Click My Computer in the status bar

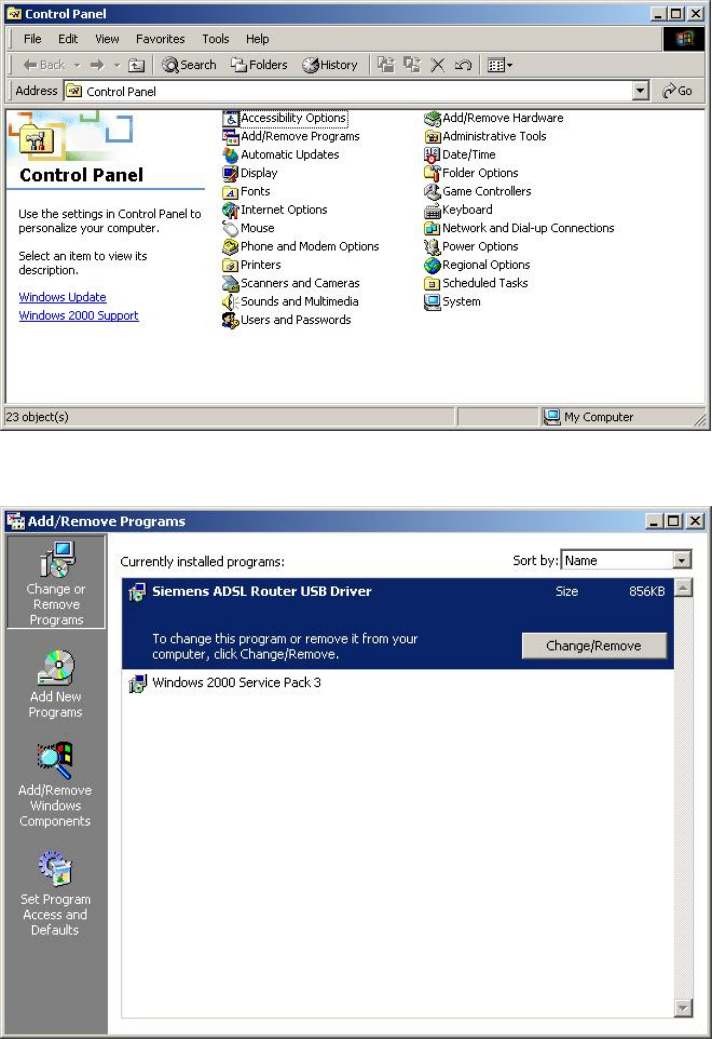coord(588,417)
